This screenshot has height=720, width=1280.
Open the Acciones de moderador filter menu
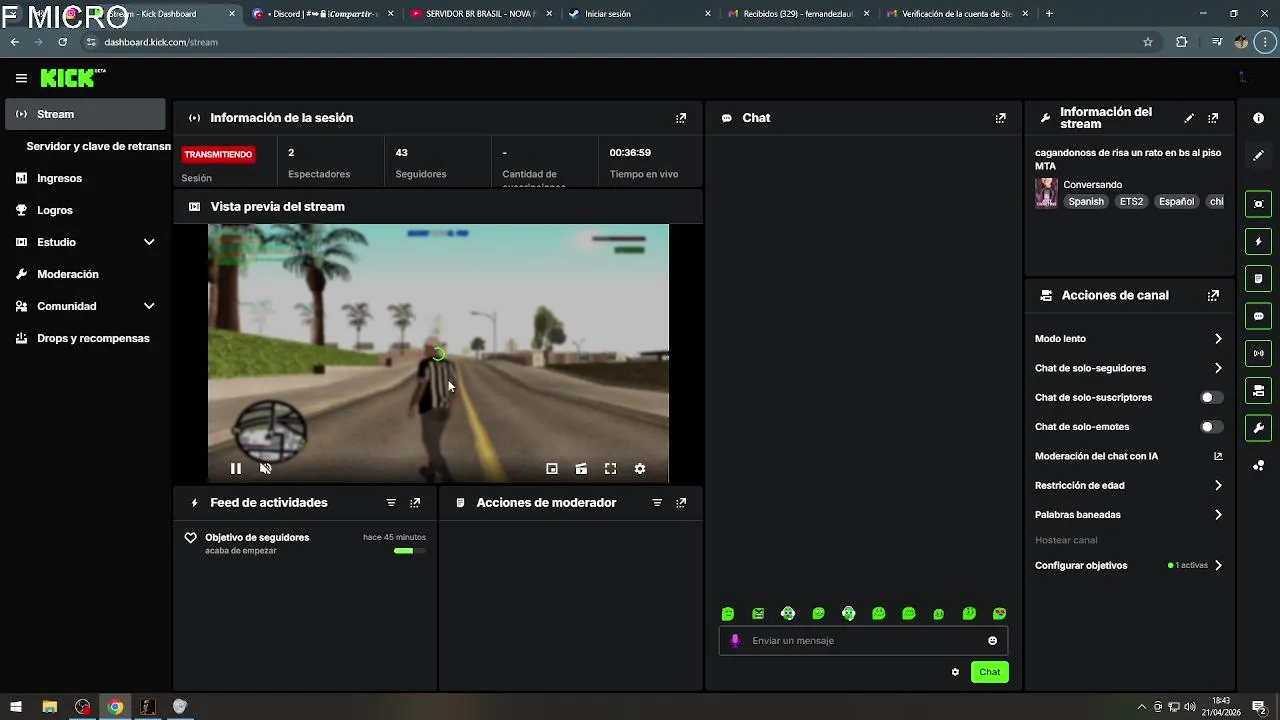(657, 503)
